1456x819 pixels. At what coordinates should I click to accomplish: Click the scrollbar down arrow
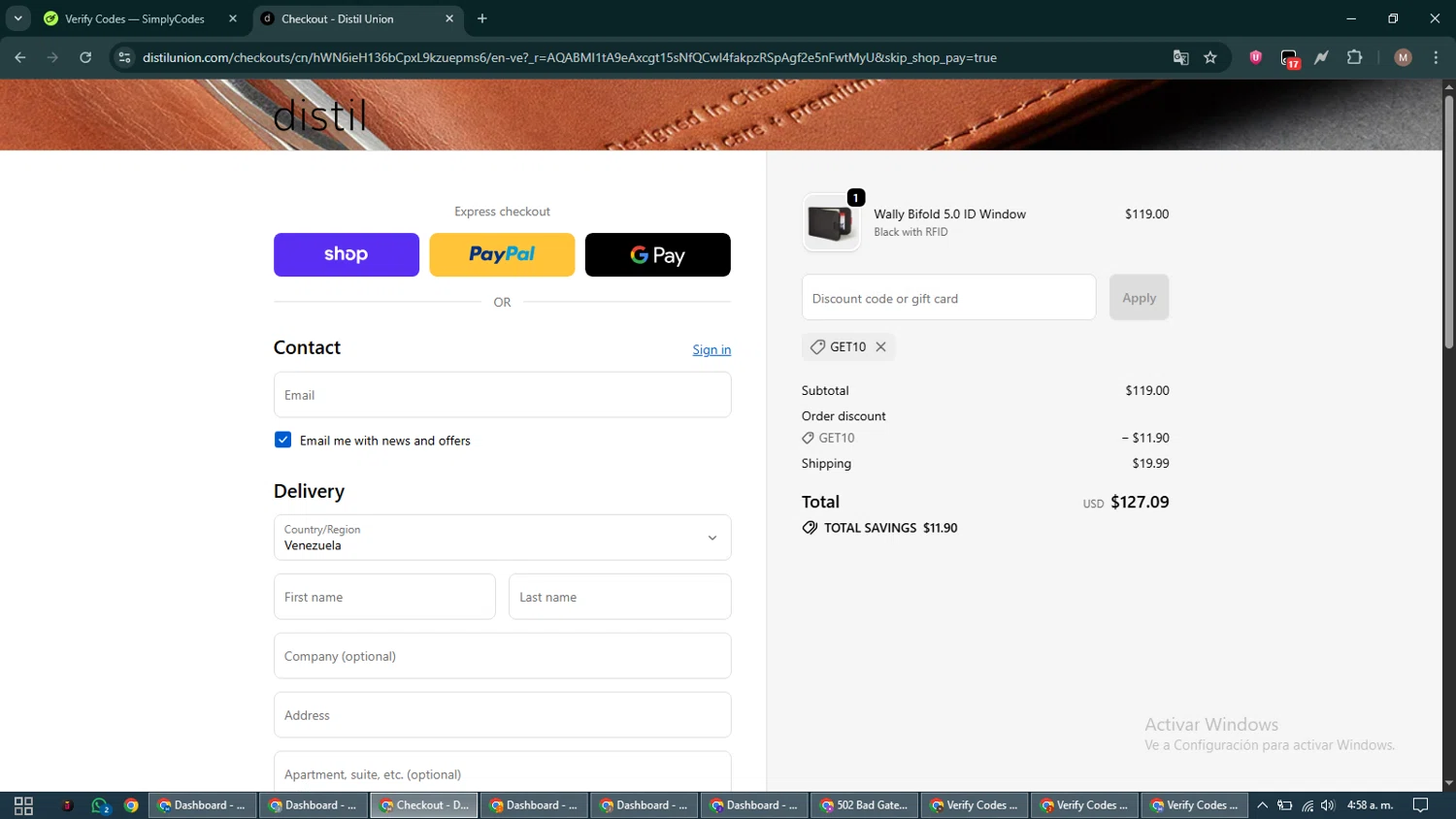[x=1448, y=783]
